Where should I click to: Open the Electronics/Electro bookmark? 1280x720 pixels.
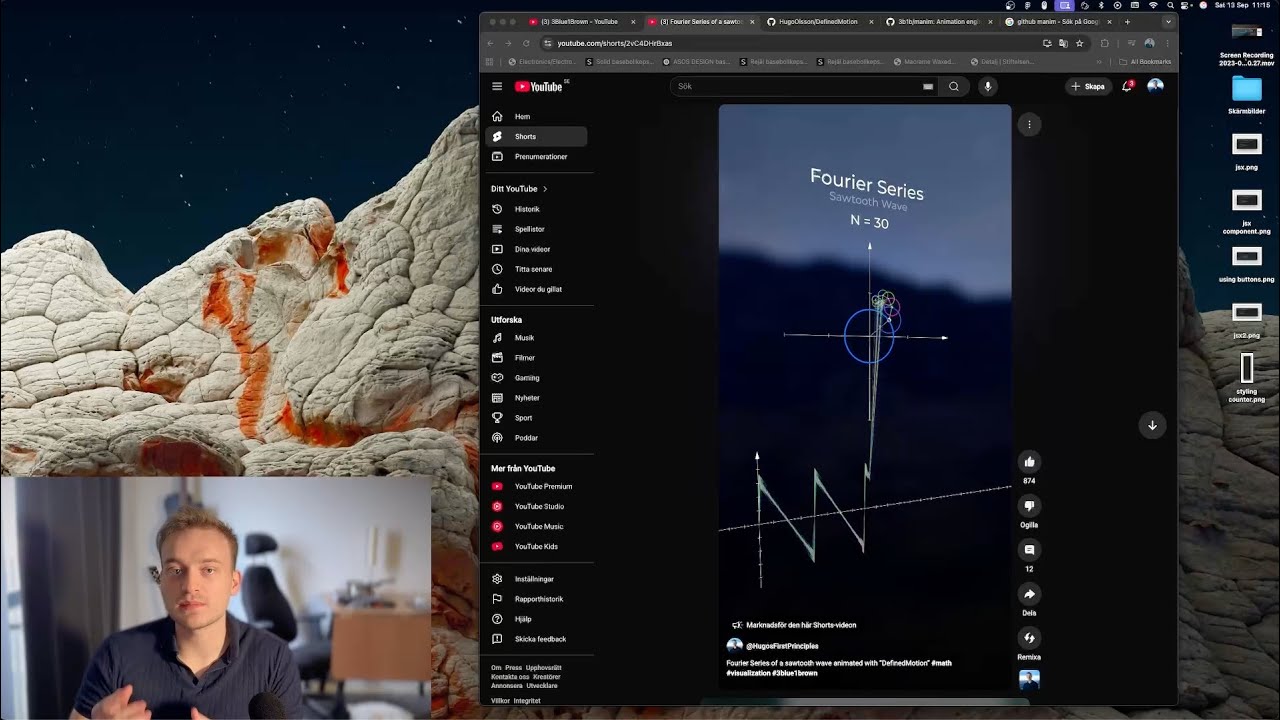542,62
